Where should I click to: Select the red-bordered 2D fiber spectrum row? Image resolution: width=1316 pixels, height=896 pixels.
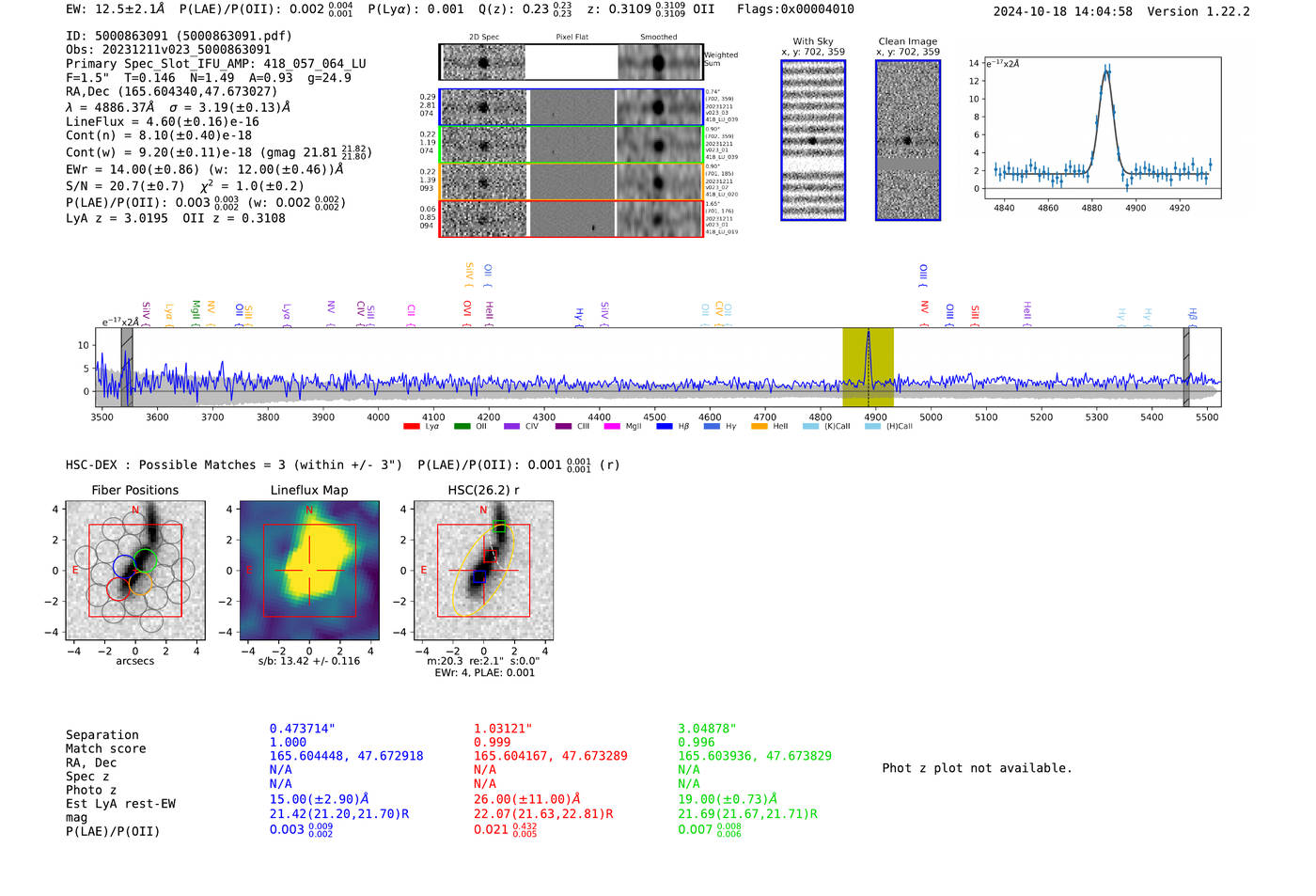tap(571, 218)
